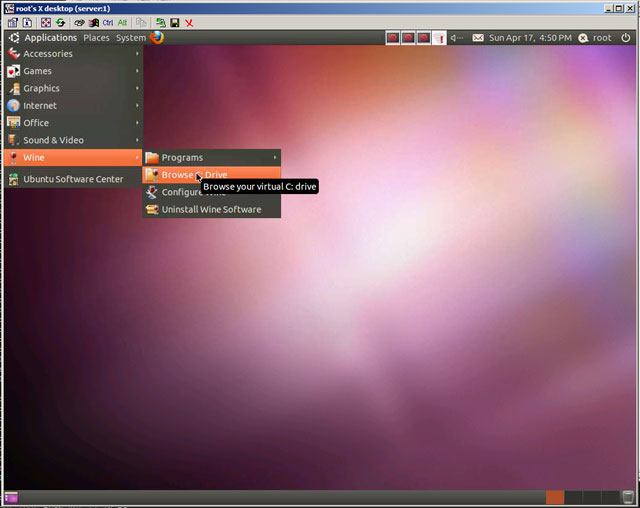Send Ctrl-Esc using the Windows flag icon

(94, 23)
